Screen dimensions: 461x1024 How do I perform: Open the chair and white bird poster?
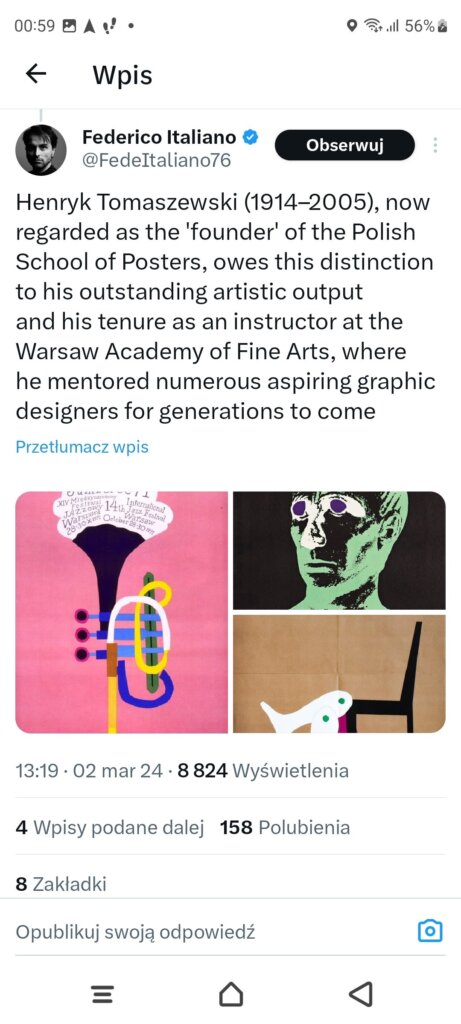point(340,674)
